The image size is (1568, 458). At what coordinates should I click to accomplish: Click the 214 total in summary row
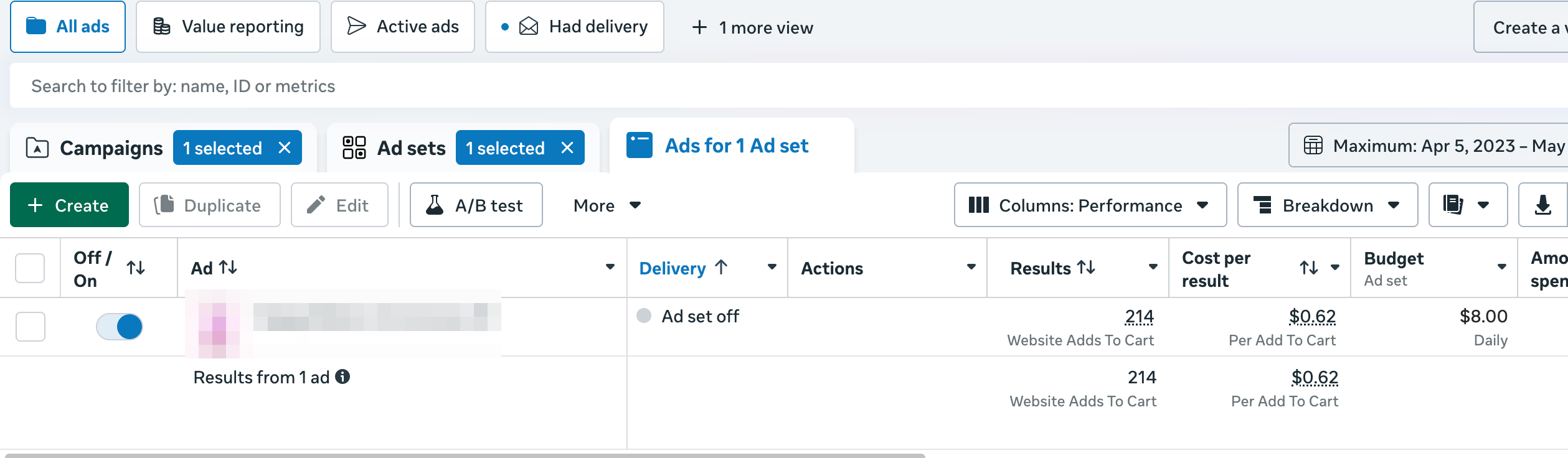tap(1142, 377)
